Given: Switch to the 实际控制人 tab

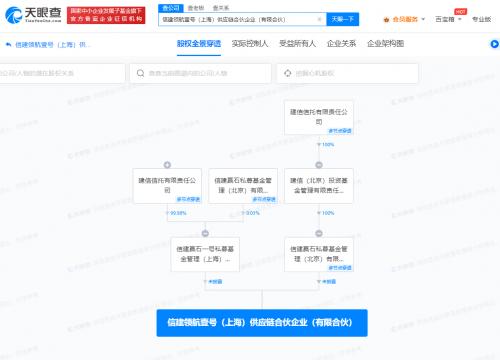Looking at the screenshot, I should 250,44.
